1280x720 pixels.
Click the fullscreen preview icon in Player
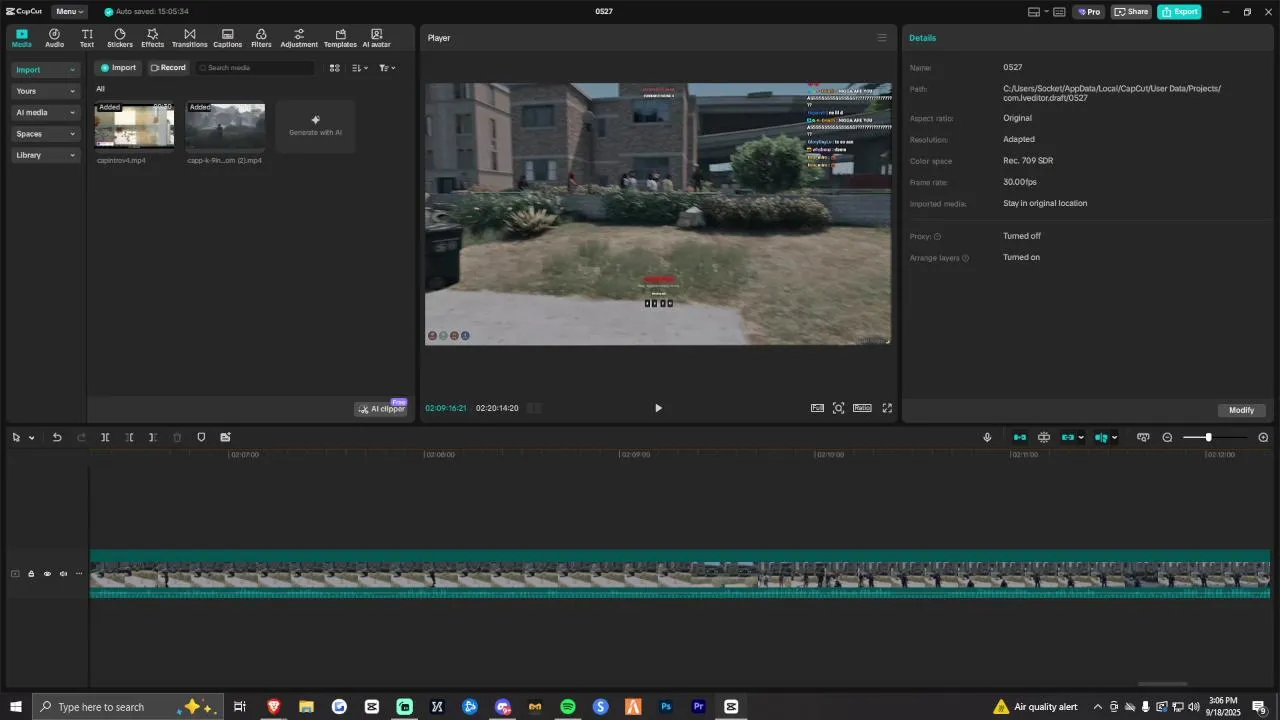coord(887,408)
